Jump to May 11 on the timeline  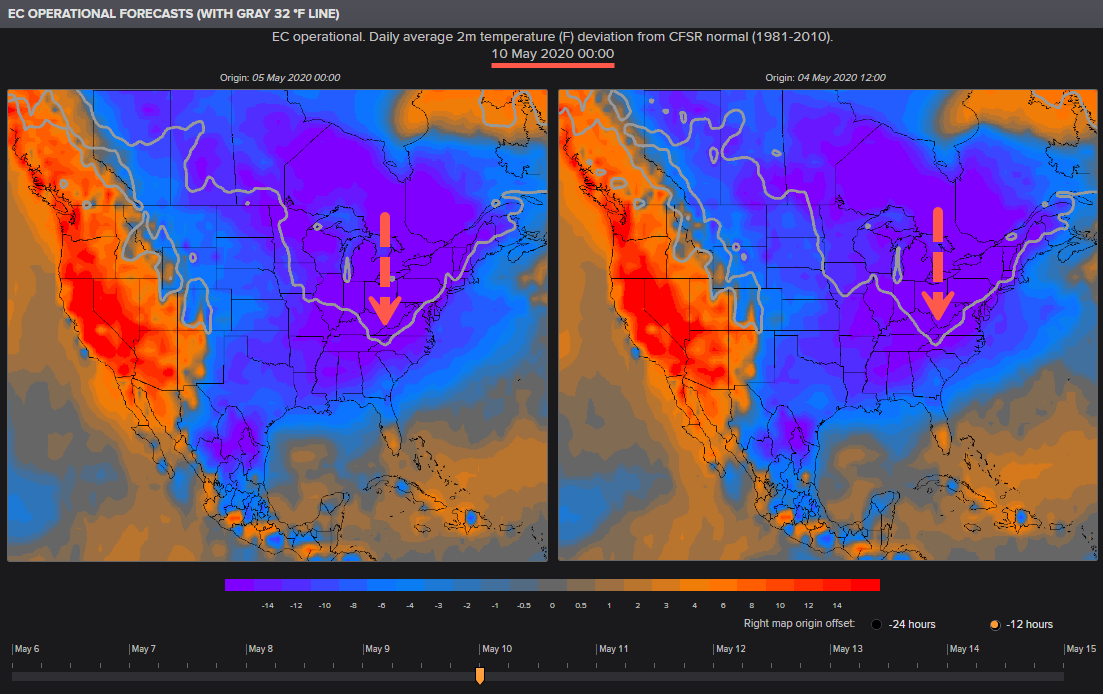613,649
